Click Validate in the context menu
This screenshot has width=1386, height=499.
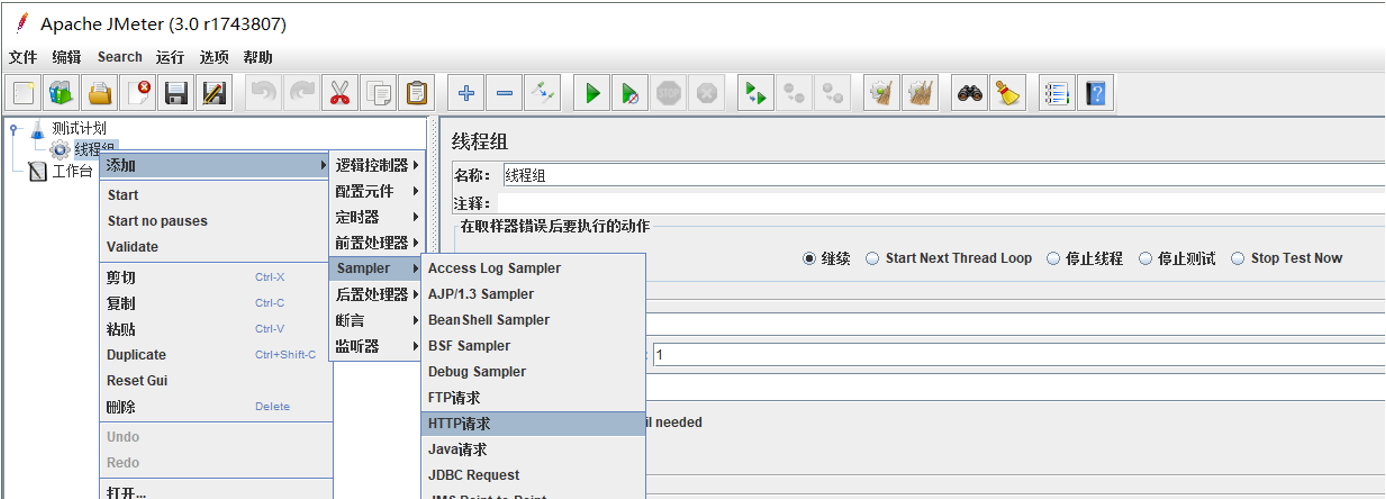click(x=216, y=247)
